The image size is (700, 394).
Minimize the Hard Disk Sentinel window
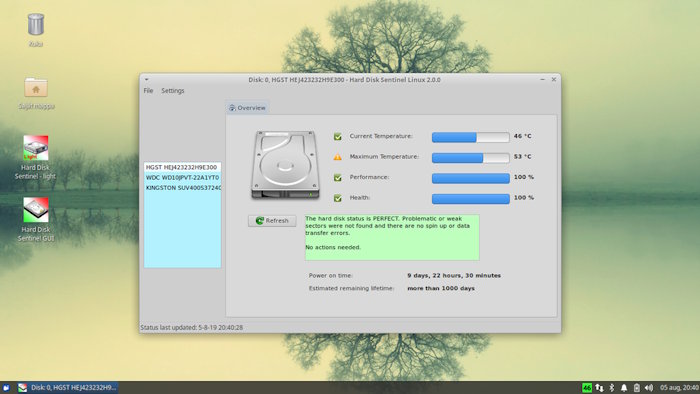[x=542, y=79]
